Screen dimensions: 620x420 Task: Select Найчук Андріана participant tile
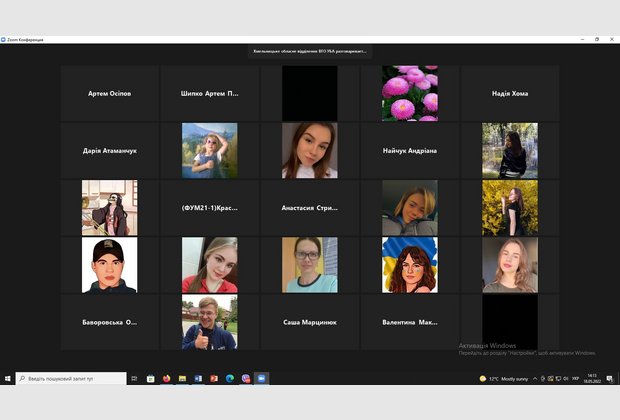pos(409,151)
